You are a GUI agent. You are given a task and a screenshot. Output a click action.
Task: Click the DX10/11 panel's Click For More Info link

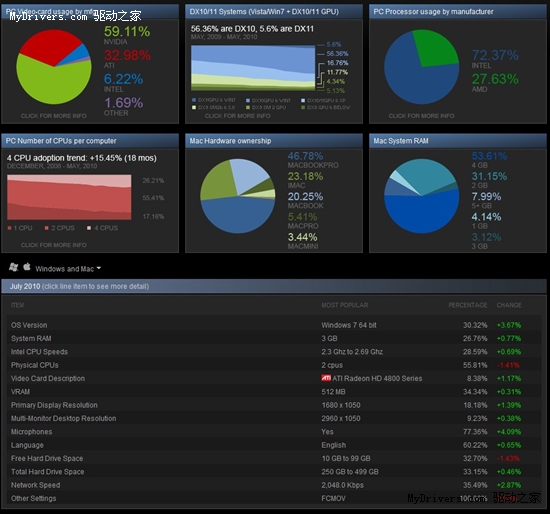point(237,116)
